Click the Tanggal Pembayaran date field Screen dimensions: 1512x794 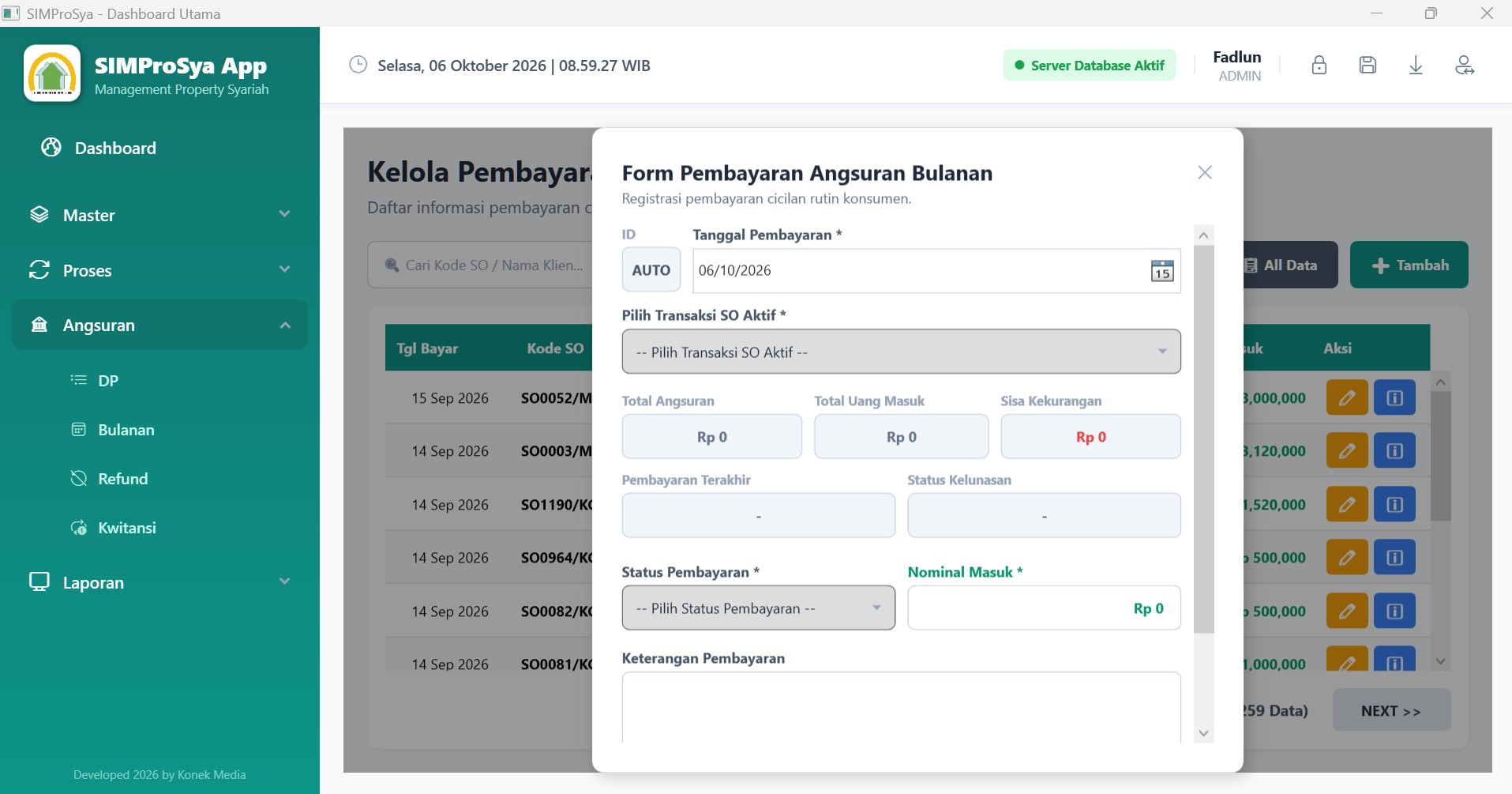click(936, 271)
